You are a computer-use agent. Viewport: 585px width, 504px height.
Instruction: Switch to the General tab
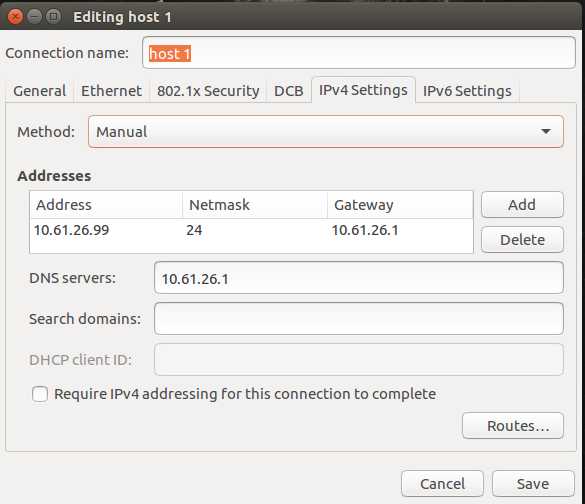point(40,91)
